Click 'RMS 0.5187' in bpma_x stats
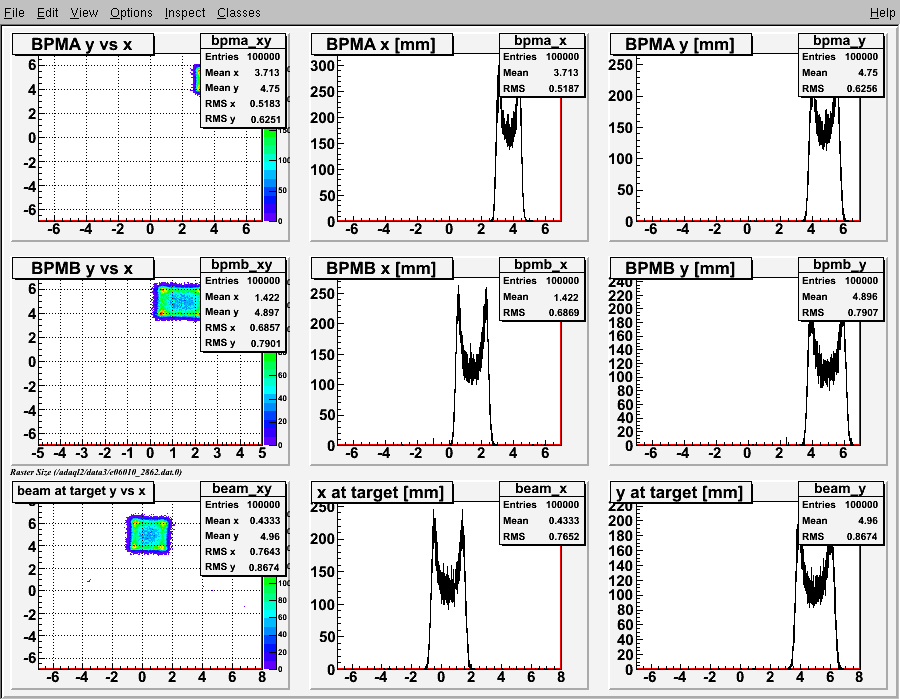Screen dimensions: 900x700 pyautogui.click(x=541, y=88)
